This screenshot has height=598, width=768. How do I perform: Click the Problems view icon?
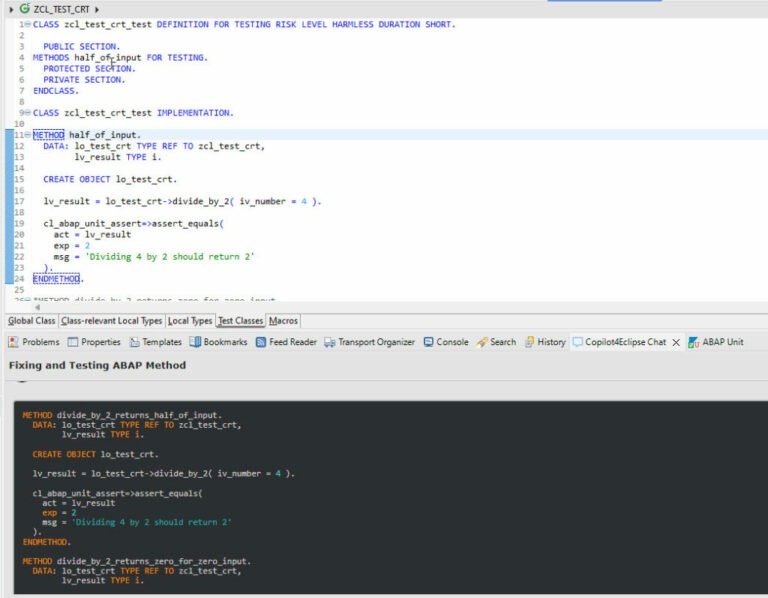pyautogui.click(x=13, y=342)
